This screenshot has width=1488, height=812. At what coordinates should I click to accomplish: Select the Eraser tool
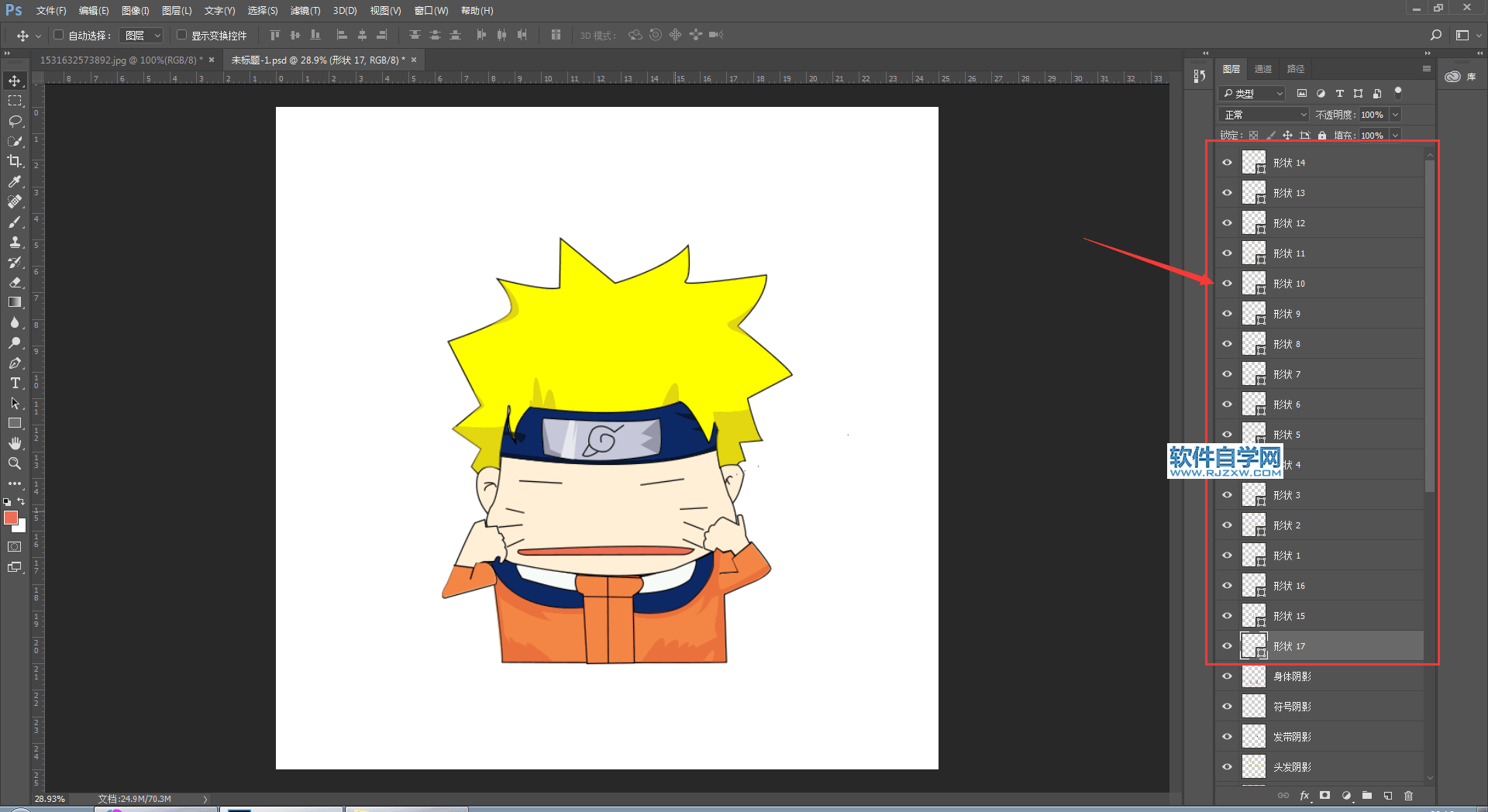(15, 283)
